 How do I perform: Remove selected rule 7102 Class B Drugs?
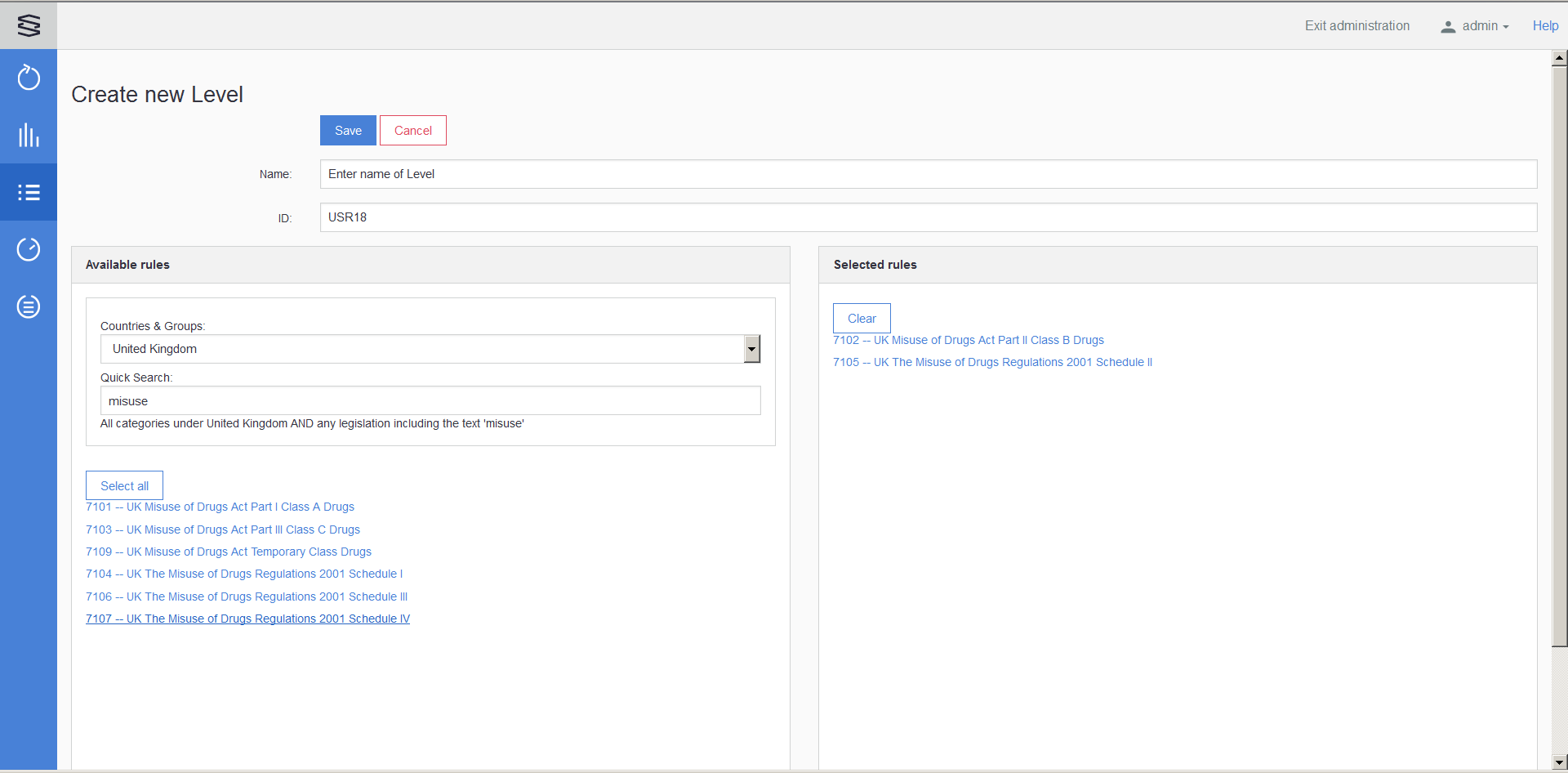968,340
